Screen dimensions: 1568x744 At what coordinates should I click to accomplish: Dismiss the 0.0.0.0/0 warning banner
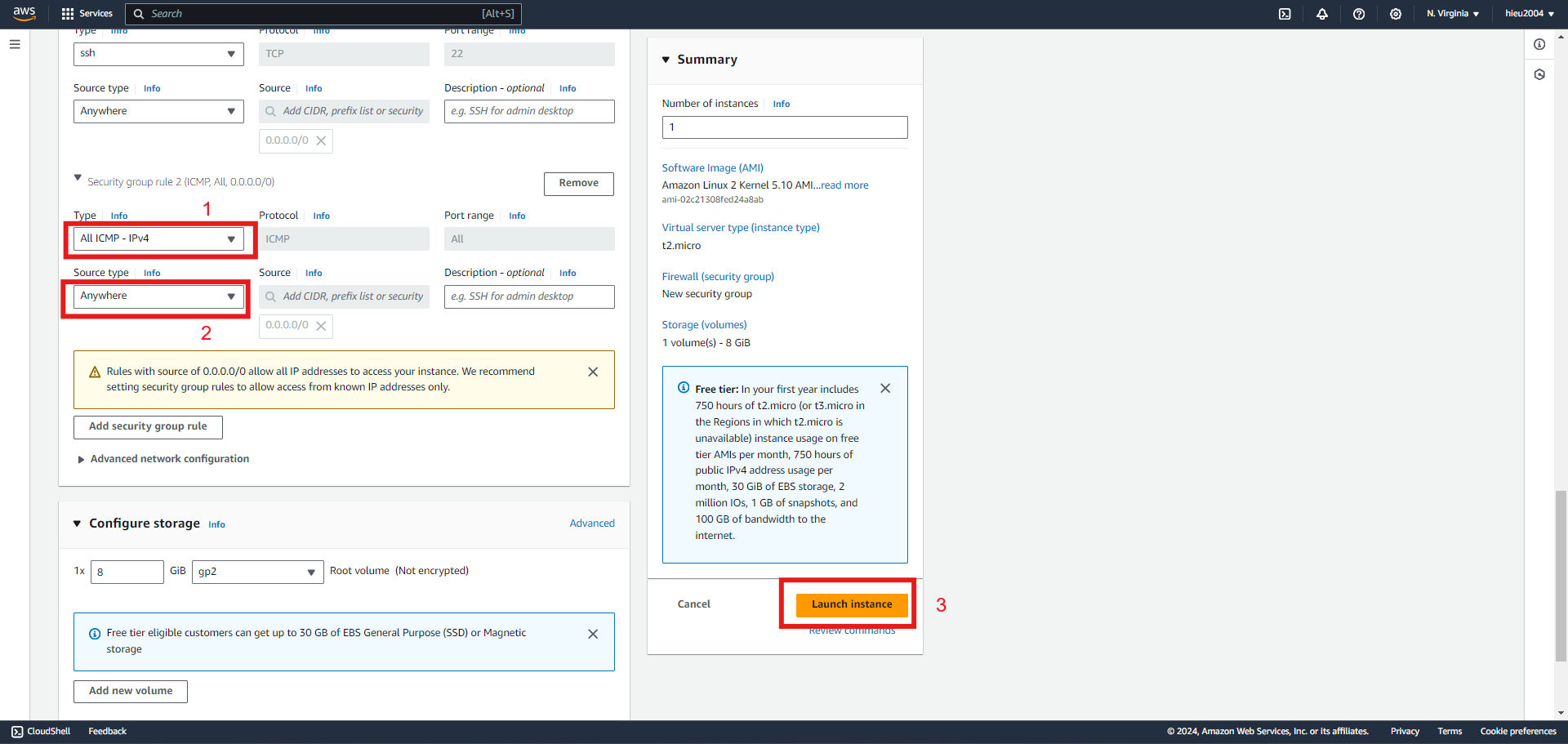click(x=593, y=372)
